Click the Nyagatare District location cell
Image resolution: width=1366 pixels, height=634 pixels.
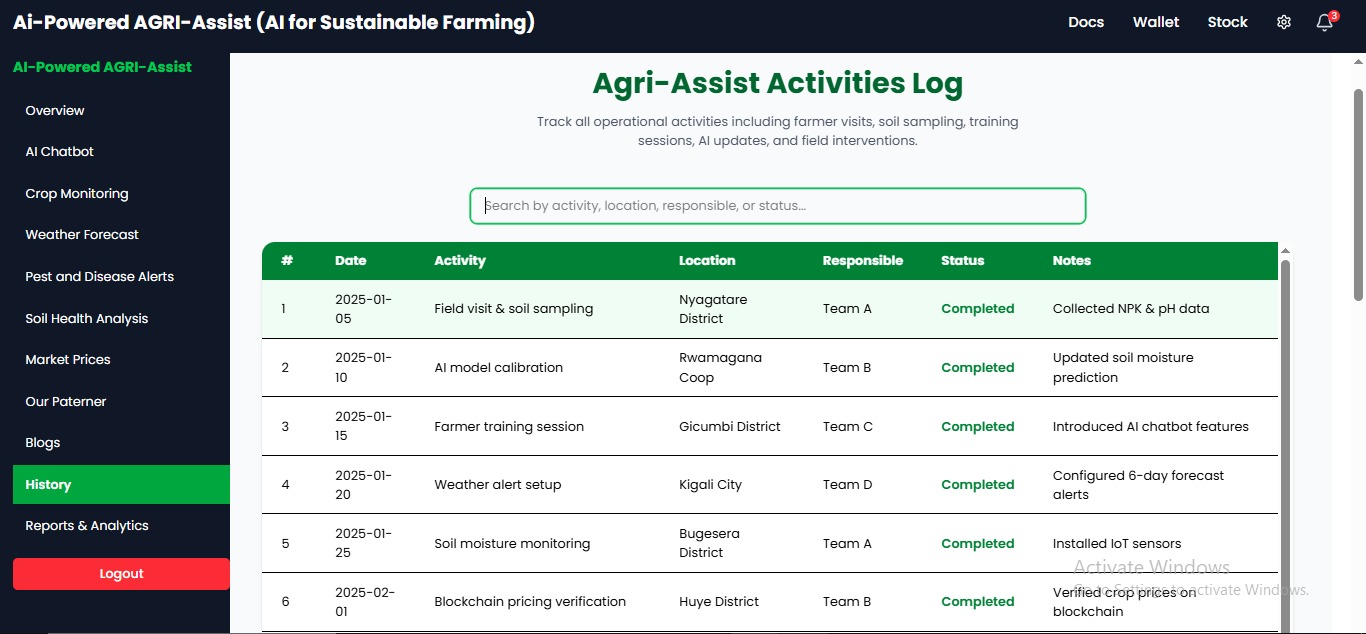[713, 309]
